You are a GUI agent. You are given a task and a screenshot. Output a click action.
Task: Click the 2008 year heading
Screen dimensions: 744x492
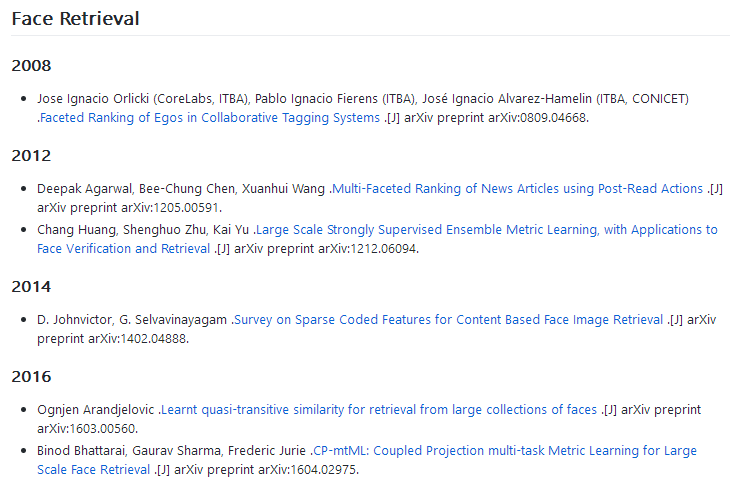point(31,65)
